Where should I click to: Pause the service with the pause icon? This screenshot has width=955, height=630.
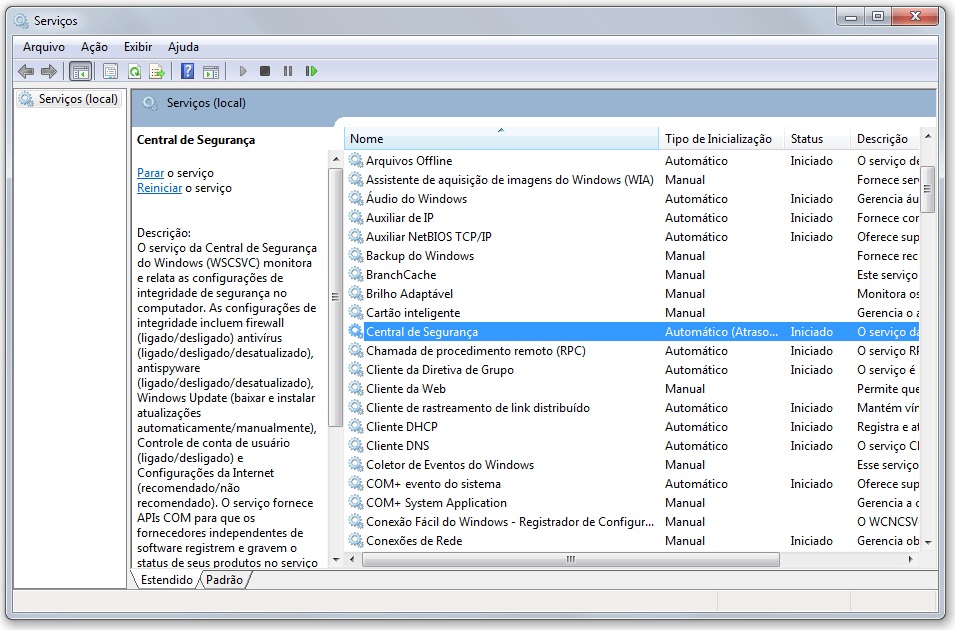point(288,71)
